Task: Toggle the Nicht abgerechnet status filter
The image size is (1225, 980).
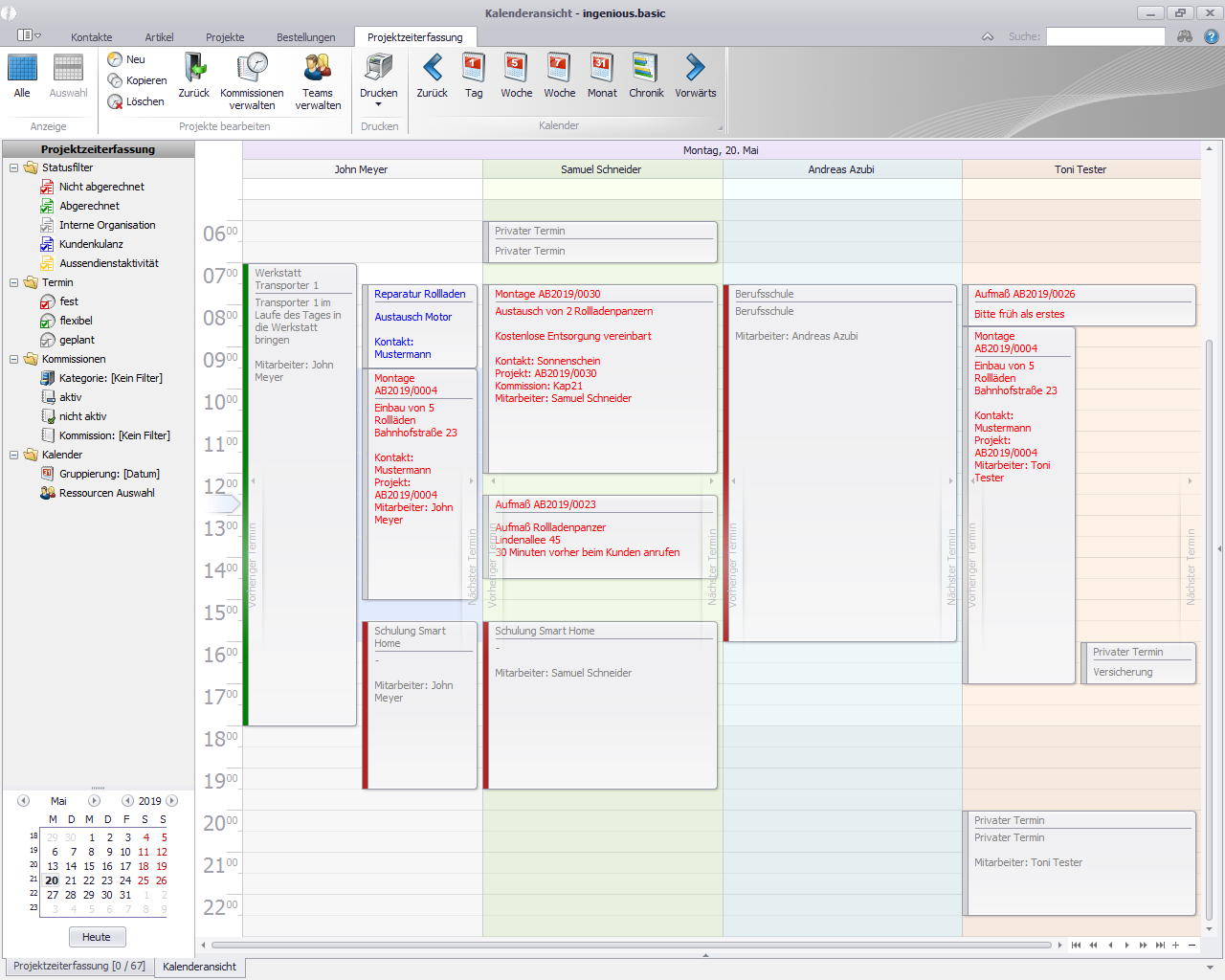Action: [x=101, y=187]
